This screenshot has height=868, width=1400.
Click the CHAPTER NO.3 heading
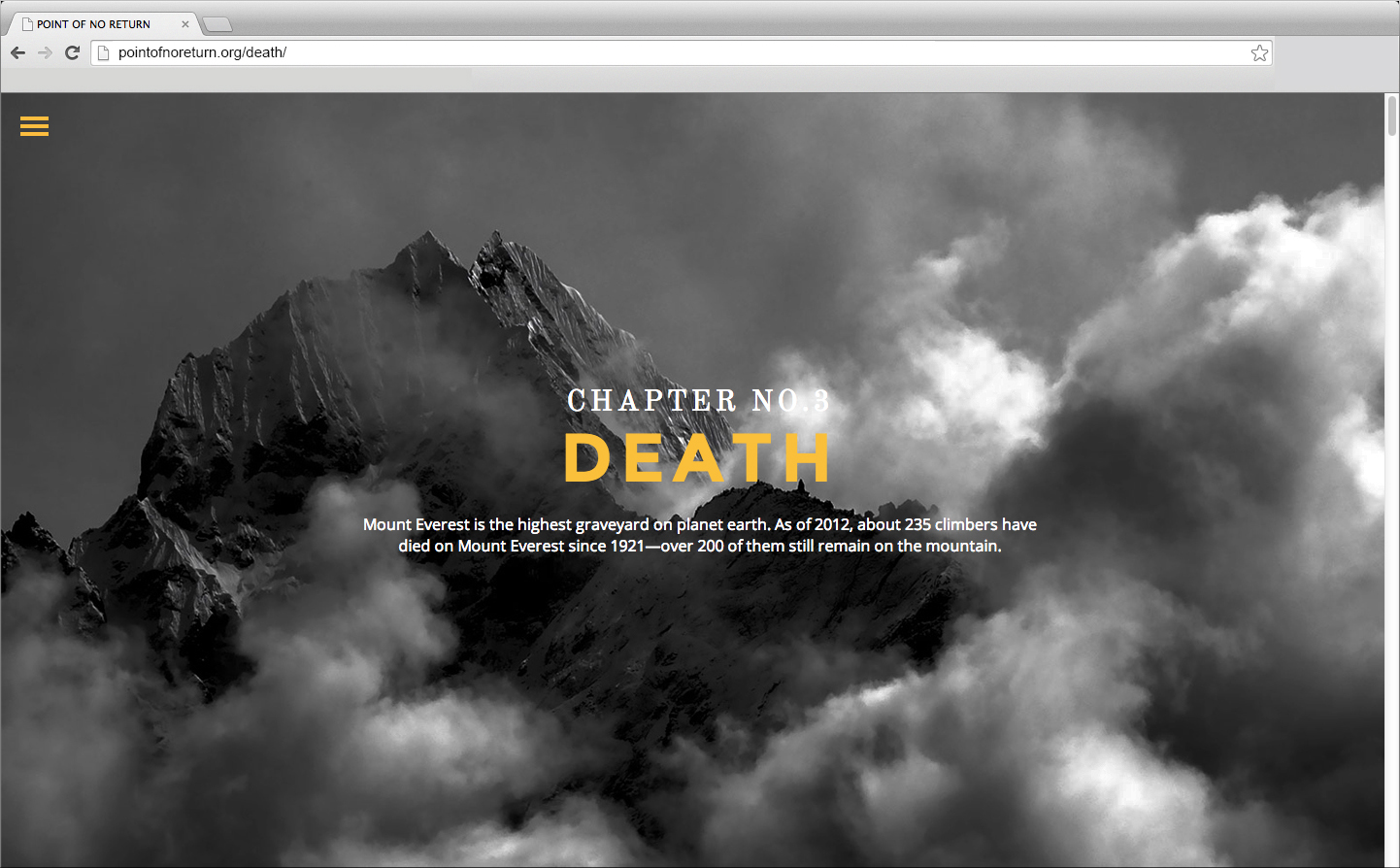coord(698,400)
